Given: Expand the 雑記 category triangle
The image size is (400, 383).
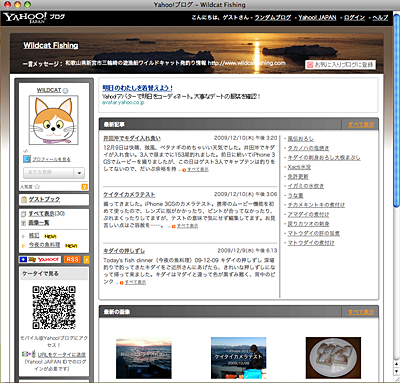Looking at the screenshot, I should click(23, 236).
